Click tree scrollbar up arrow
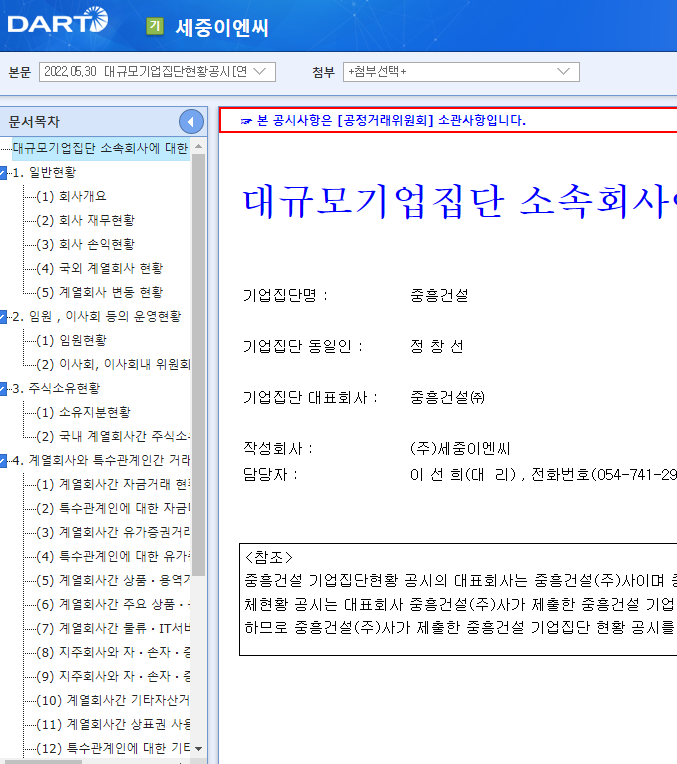 coord(198,146)
